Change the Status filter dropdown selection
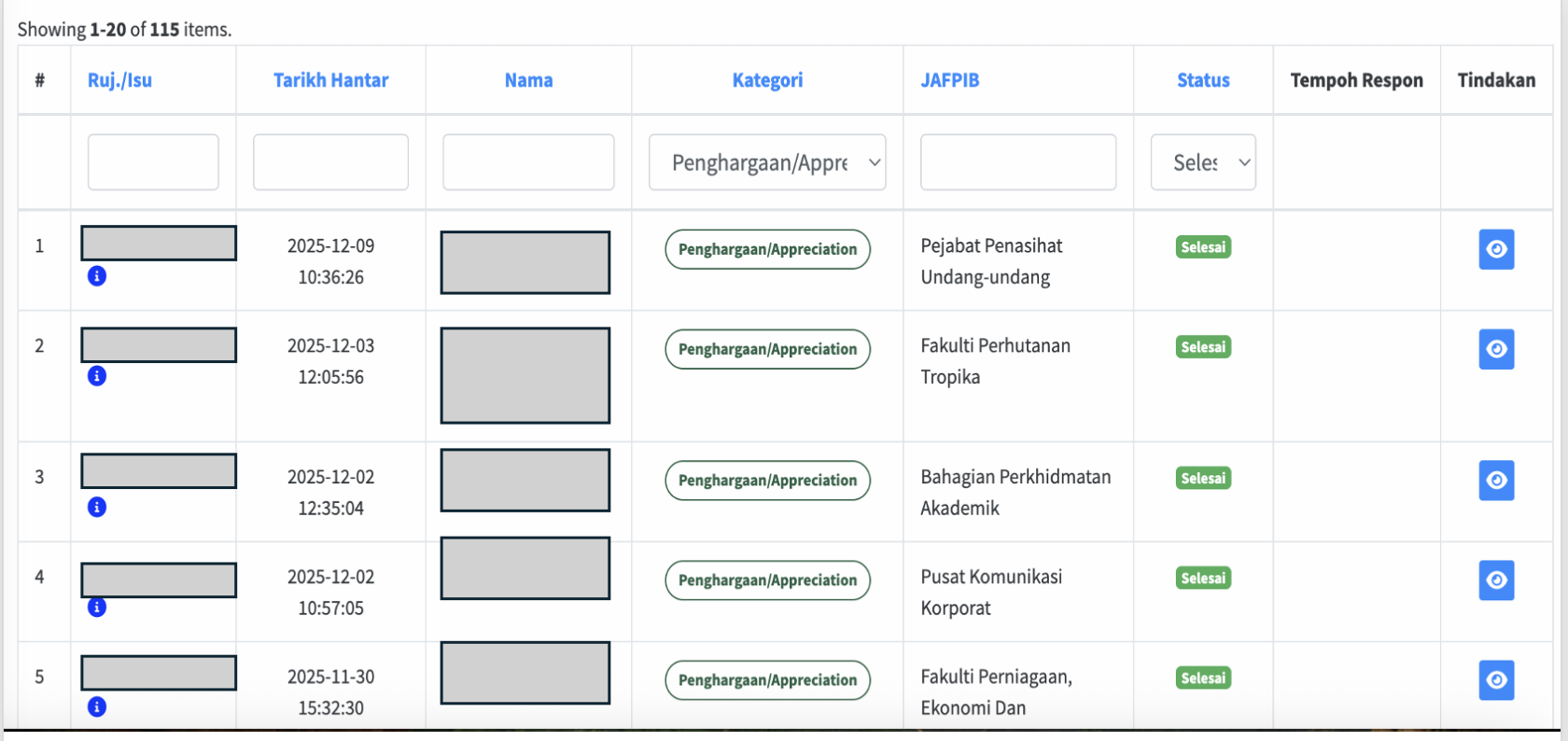Viewport: 1568px width, 741px height. tap(1203, 161)
